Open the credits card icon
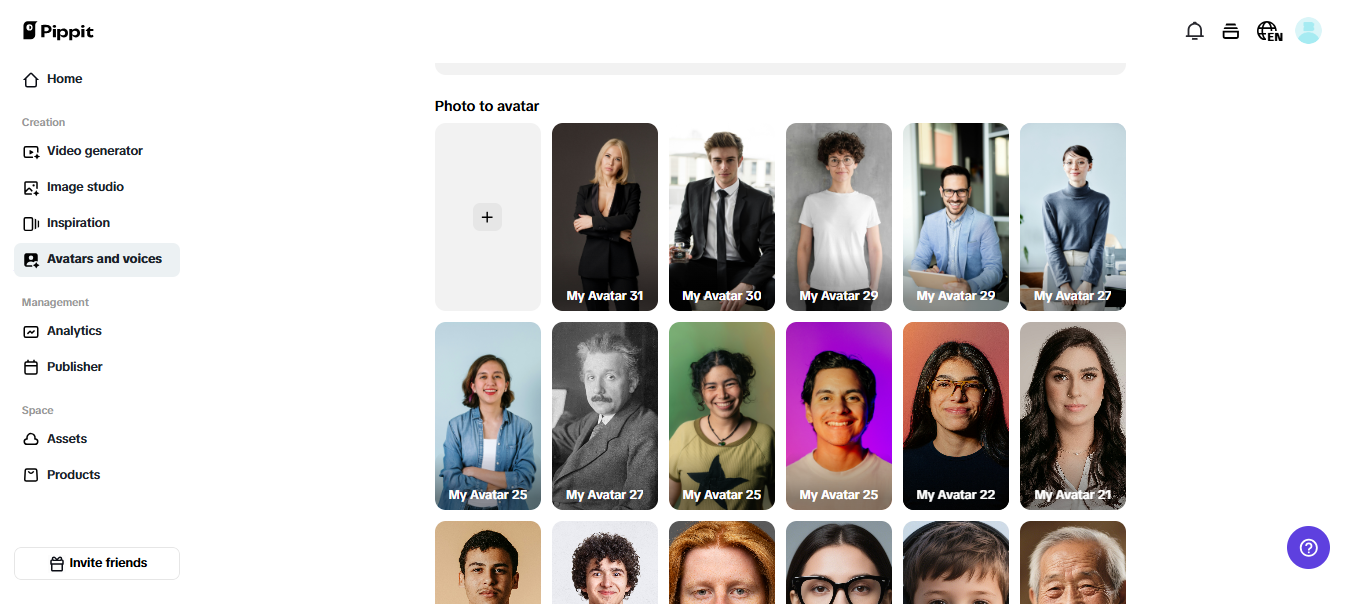This screenshot has width=1365, height=604. tap(1231, 31)
